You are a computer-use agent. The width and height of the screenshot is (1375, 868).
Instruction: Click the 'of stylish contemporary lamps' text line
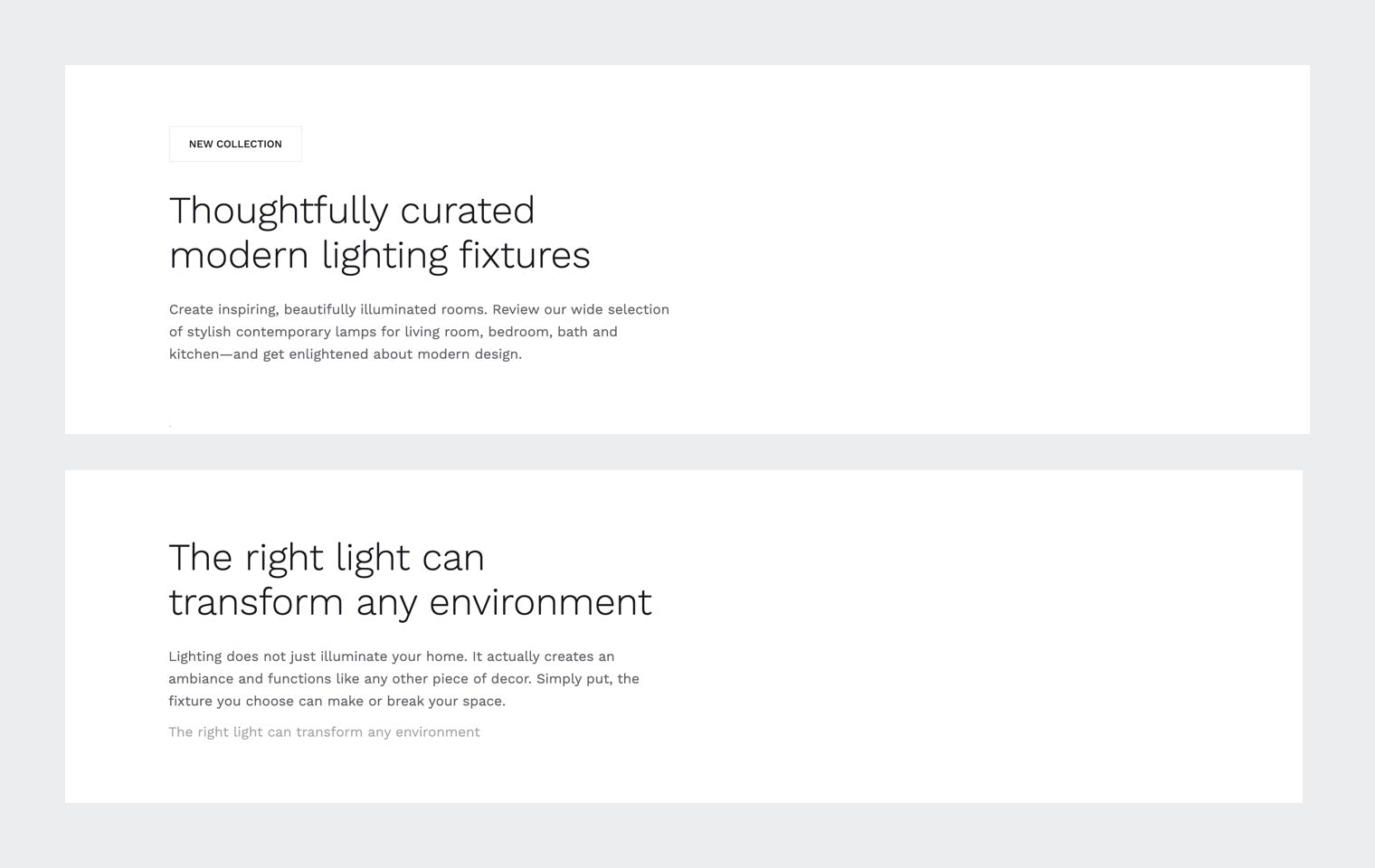pyautogui.click(x=393, y=332)
